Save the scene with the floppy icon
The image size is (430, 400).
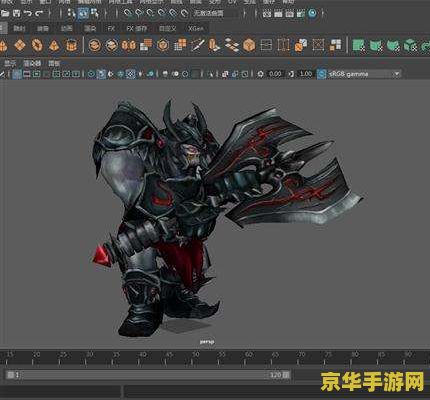(17, 14)
